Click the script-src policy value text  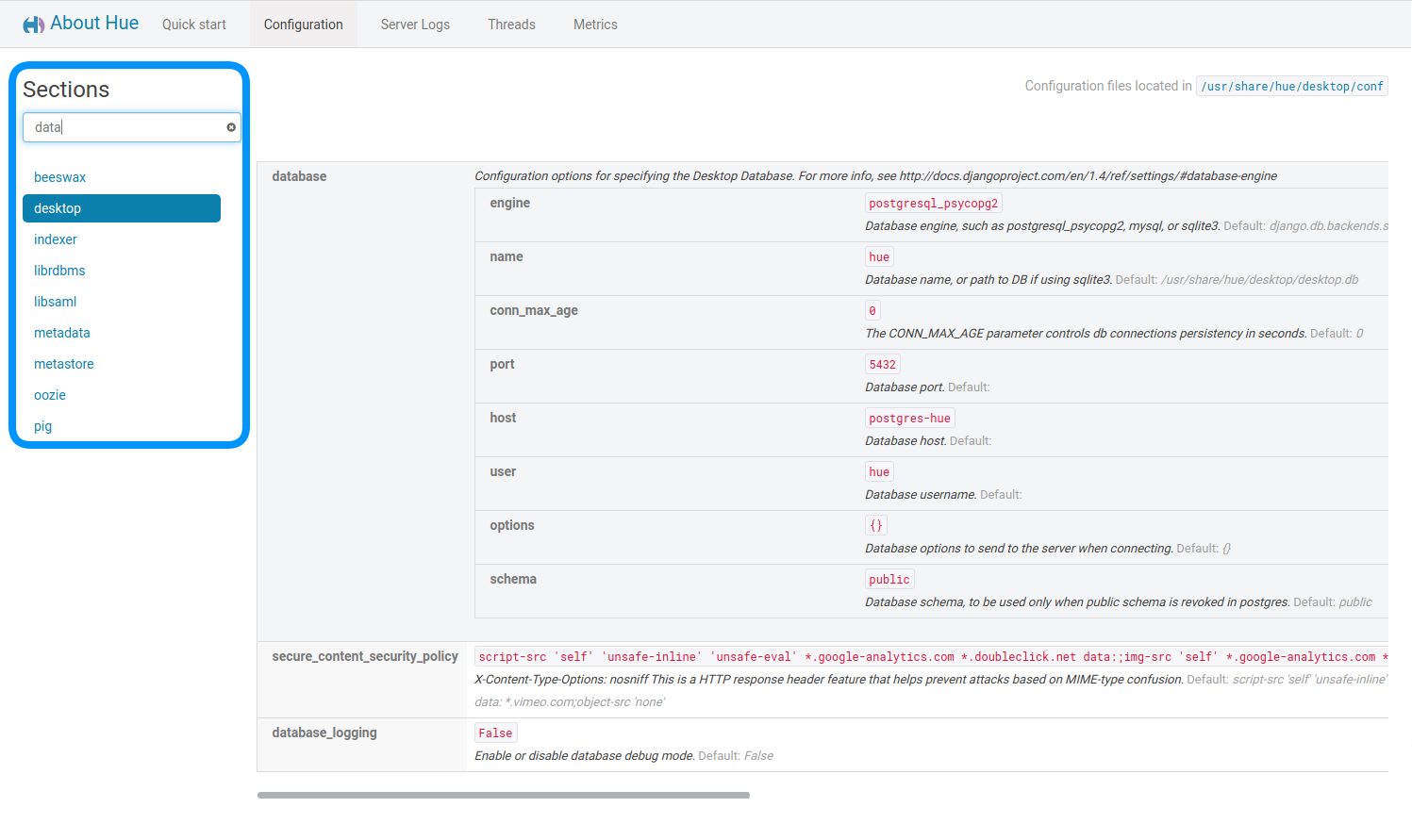point(931,657)
